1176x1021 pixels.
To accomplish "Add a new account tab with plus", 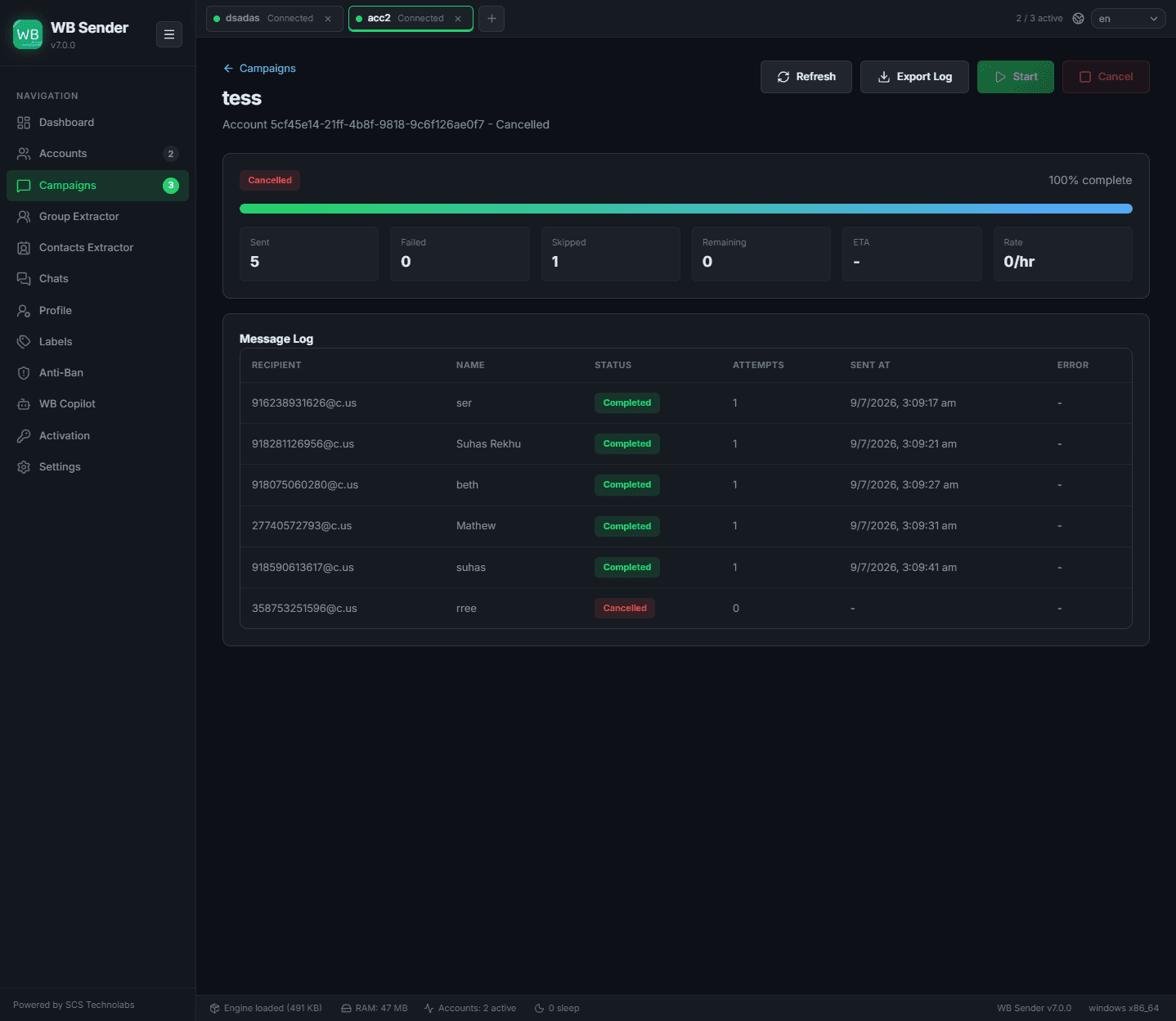I will [491, 18].
